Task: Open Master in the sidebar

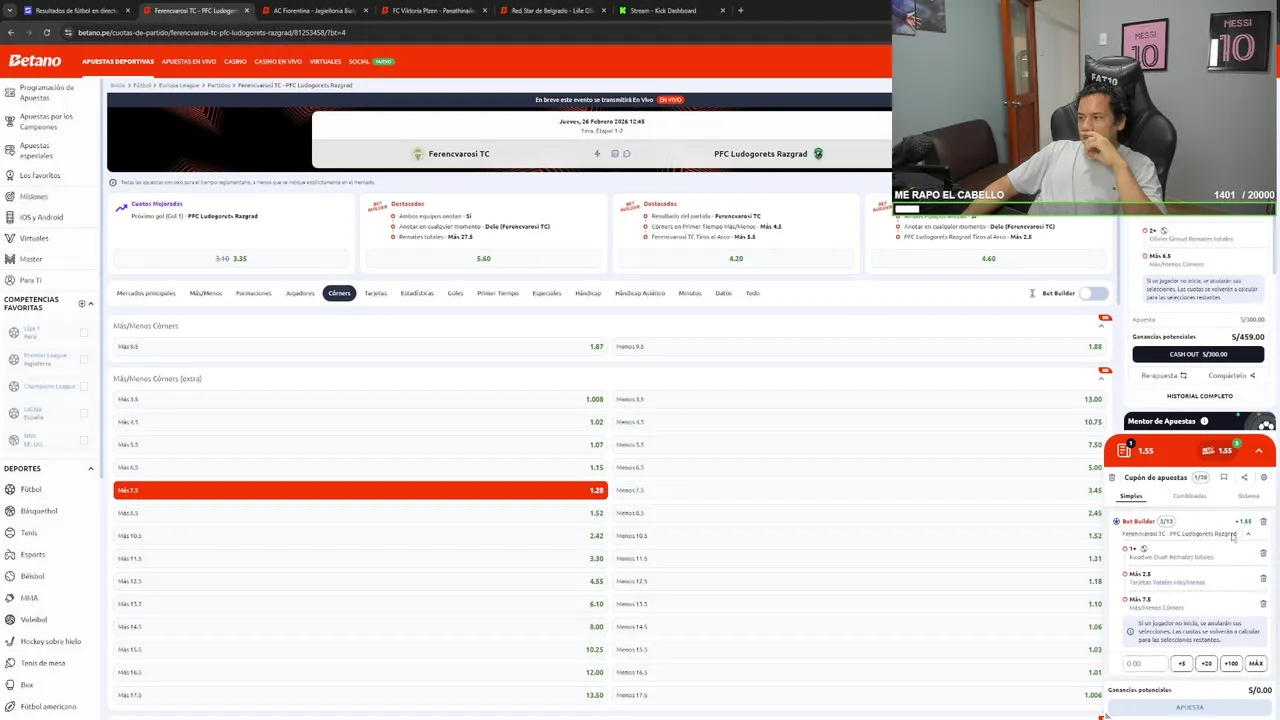Action: point(31,259)
